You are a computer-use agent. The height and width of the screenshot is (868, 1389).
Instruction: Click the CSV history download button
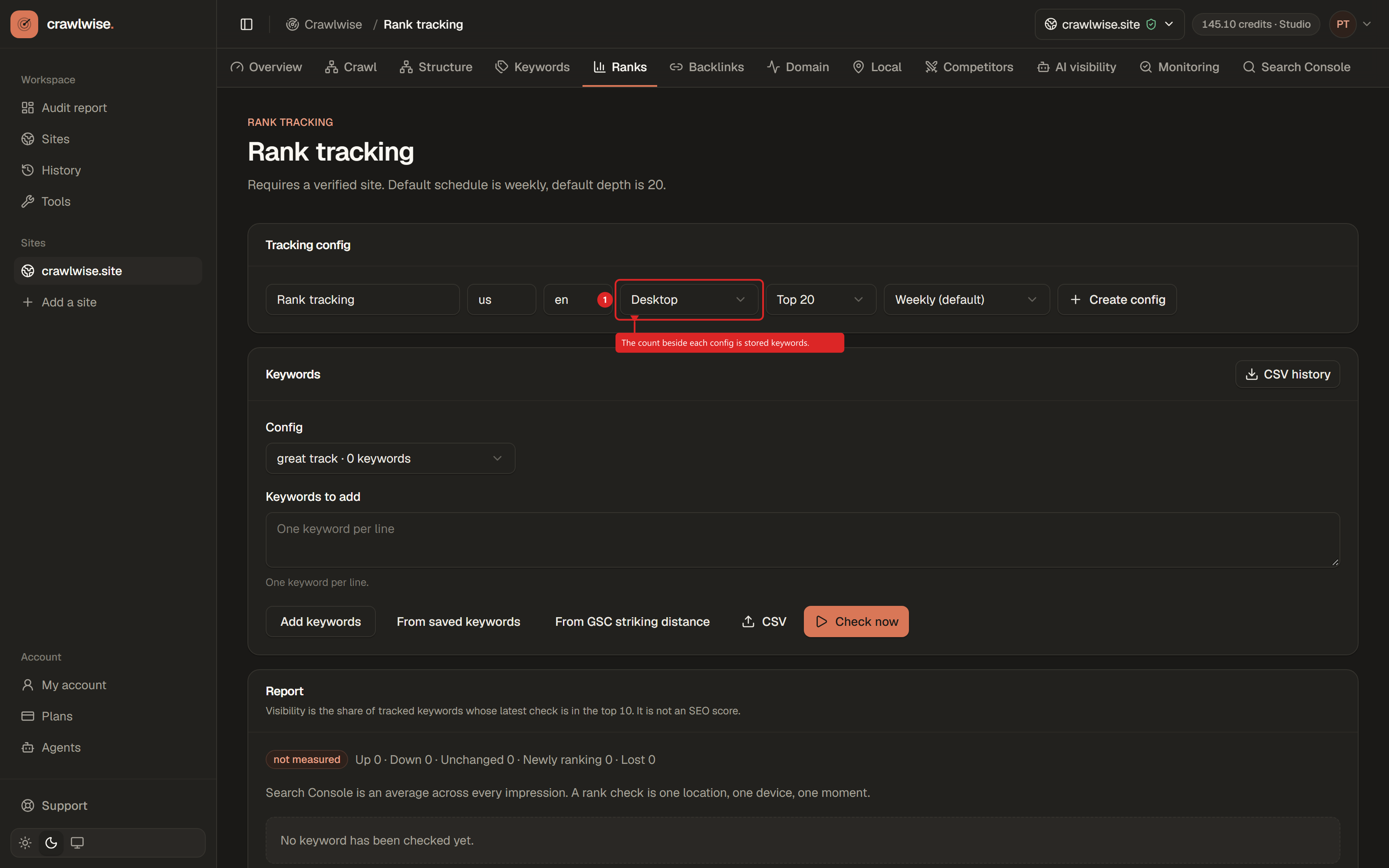[1287, 374]
